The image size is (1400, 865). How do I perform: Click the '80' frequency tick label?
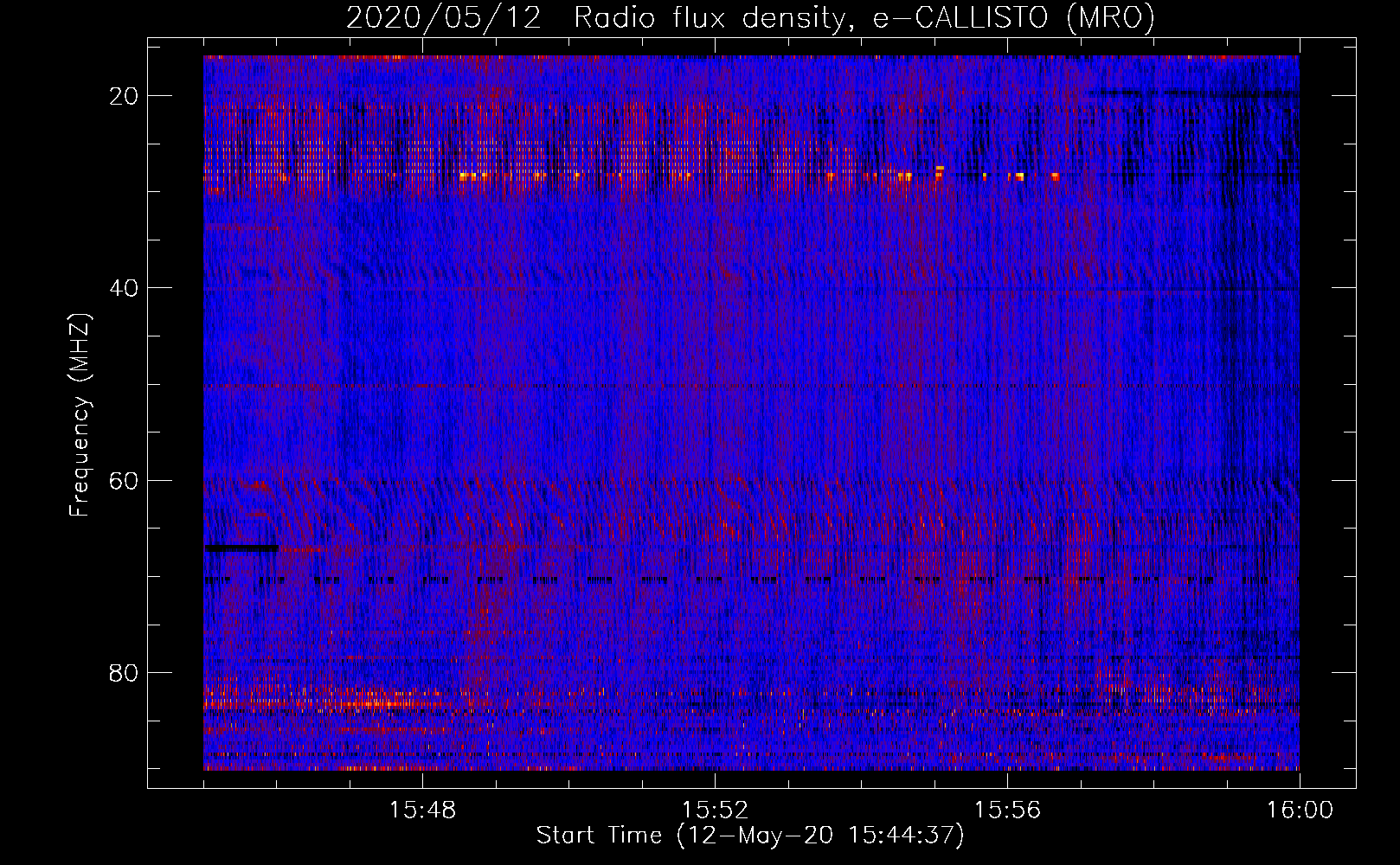pyautogui.click(x=124, y=673)
